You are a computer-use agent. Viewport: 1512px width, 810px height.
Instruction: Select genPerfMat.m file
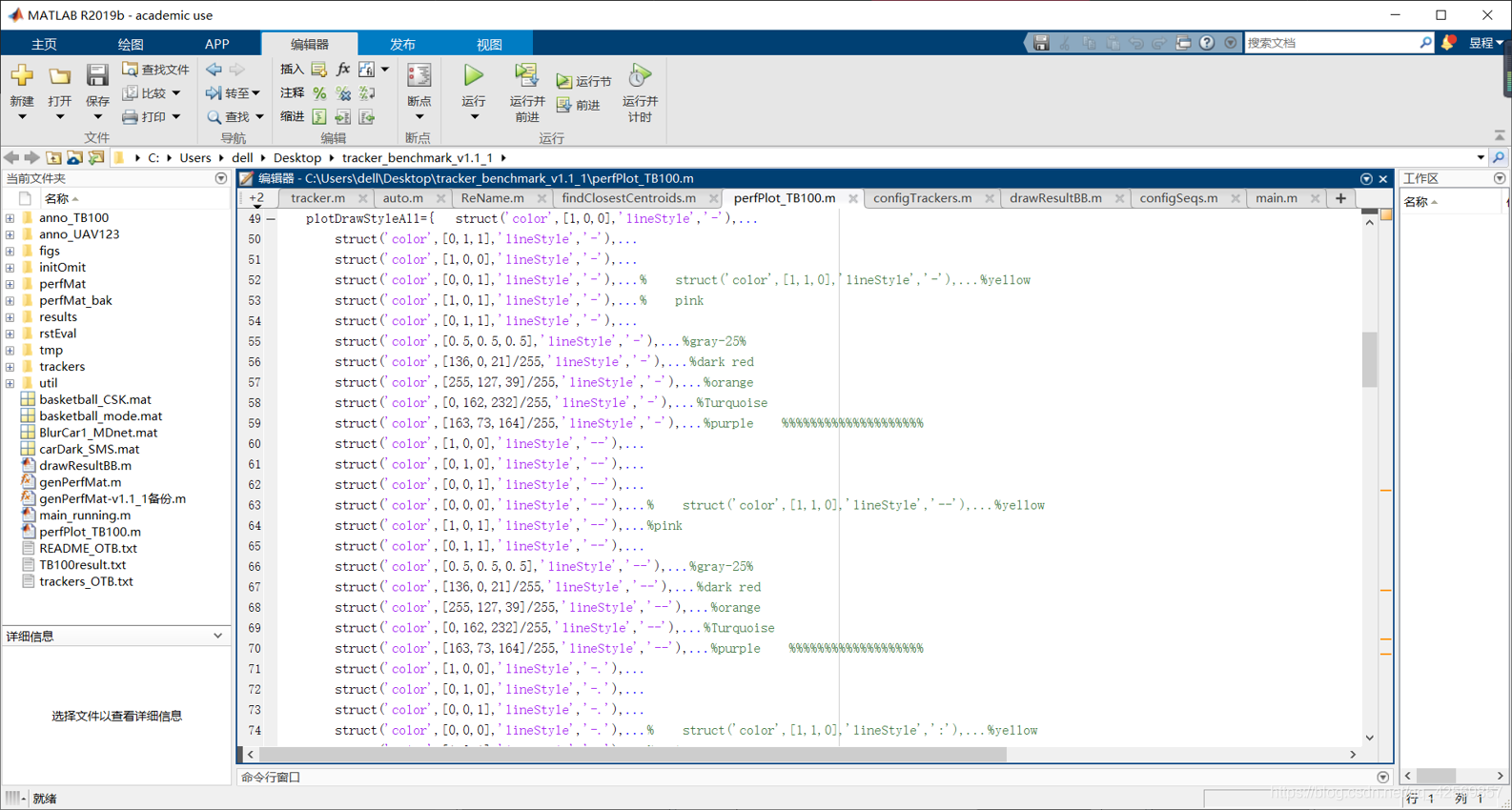[80, 482]
